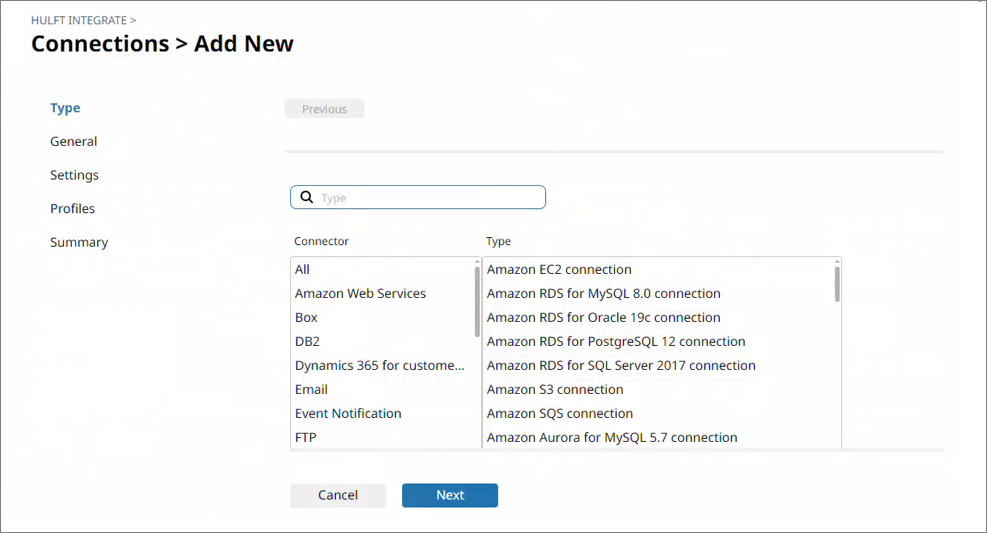Image resolution: width=987 pixels, height=533 pixels.
Task: Choose Amazon EC2 connection type
Action: point(559,270)
